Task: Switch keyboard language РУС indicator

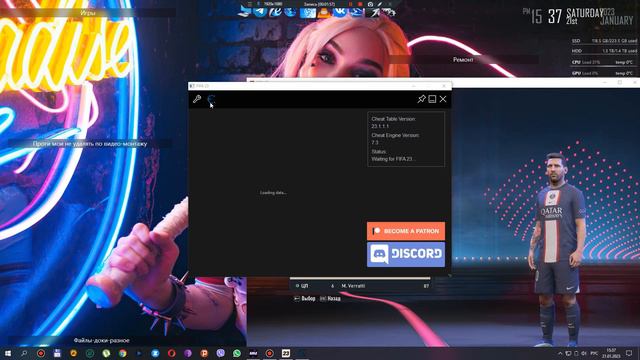Action: (594, 353)
